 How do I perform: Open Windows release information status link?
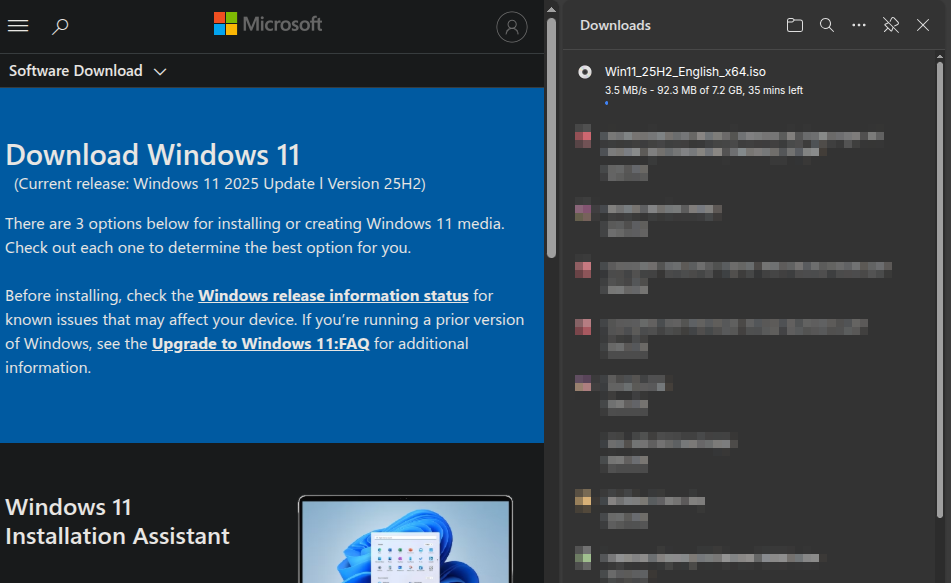click(333, 296)
